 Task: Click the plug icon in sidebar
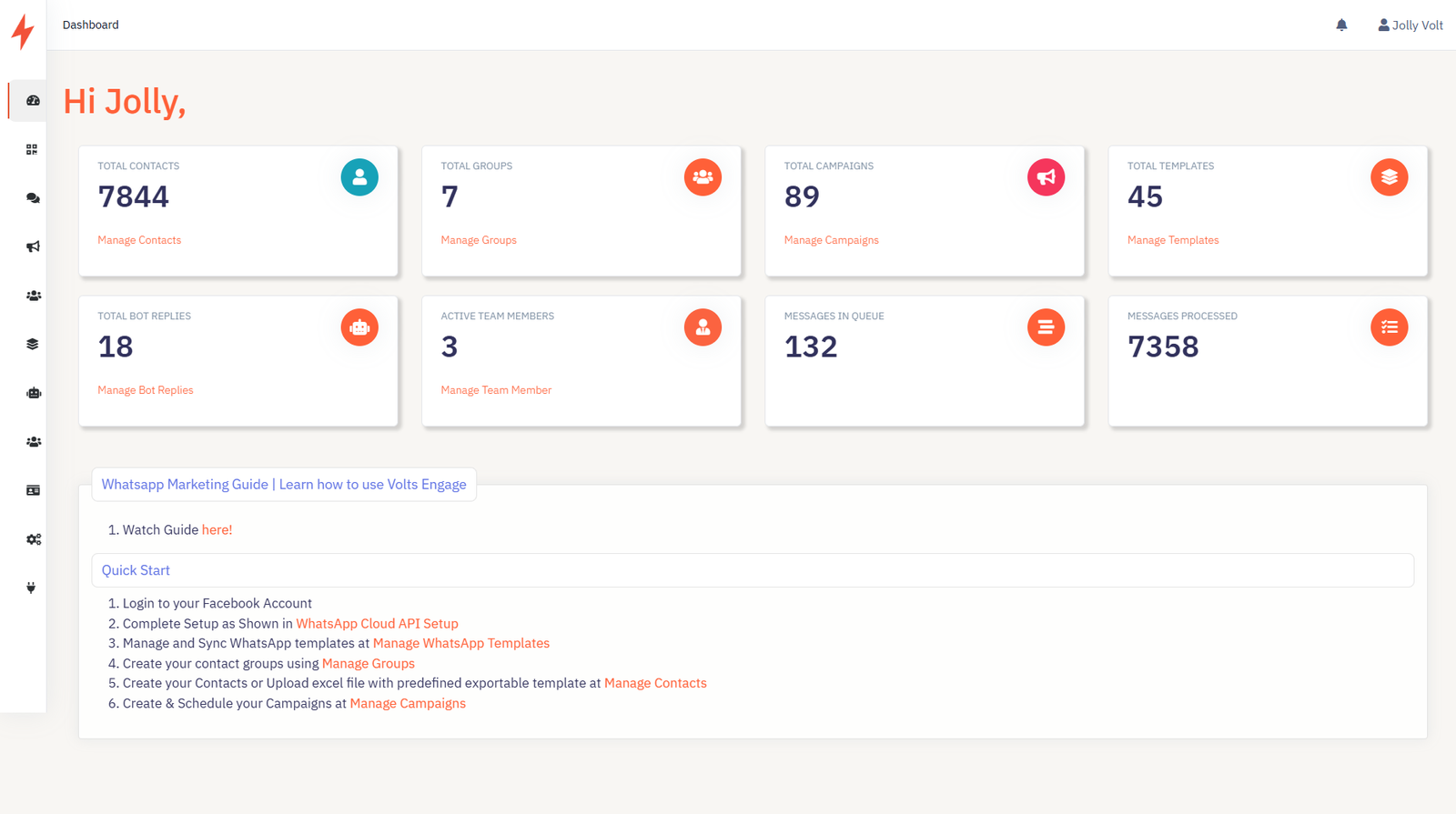click(31, 588)
